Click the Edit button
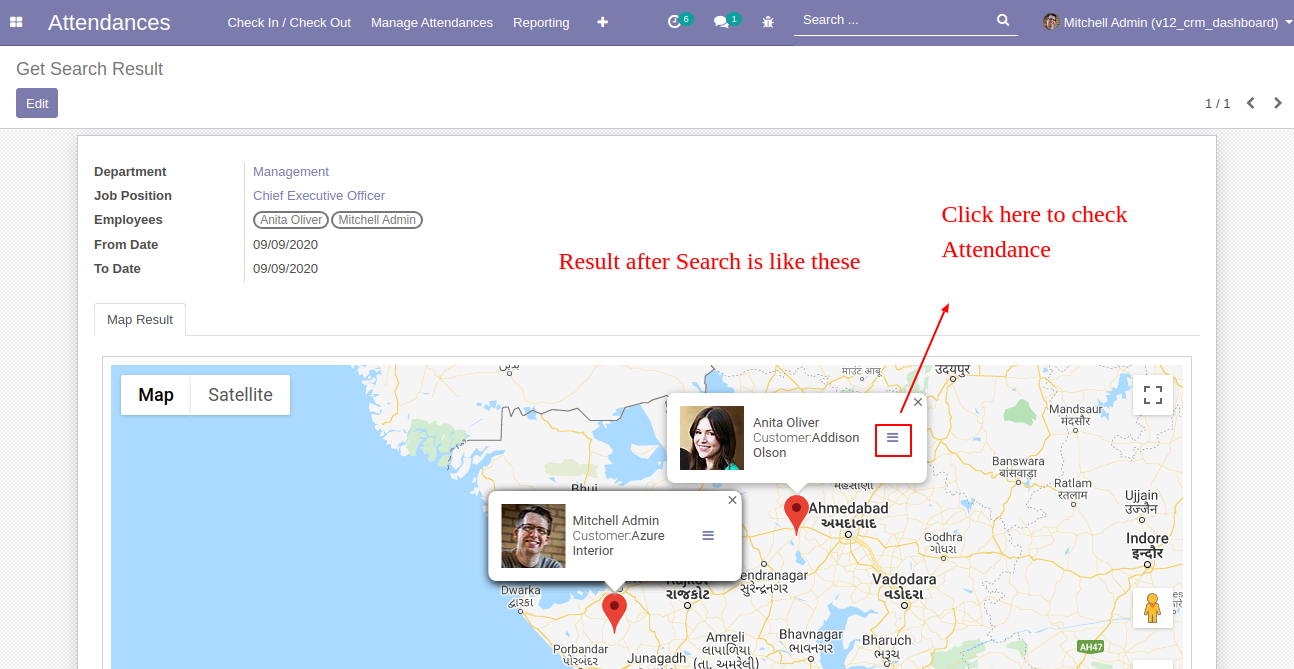Image resolution: width=1294 pixels, height=669 pixels. [x=37, y=103]
